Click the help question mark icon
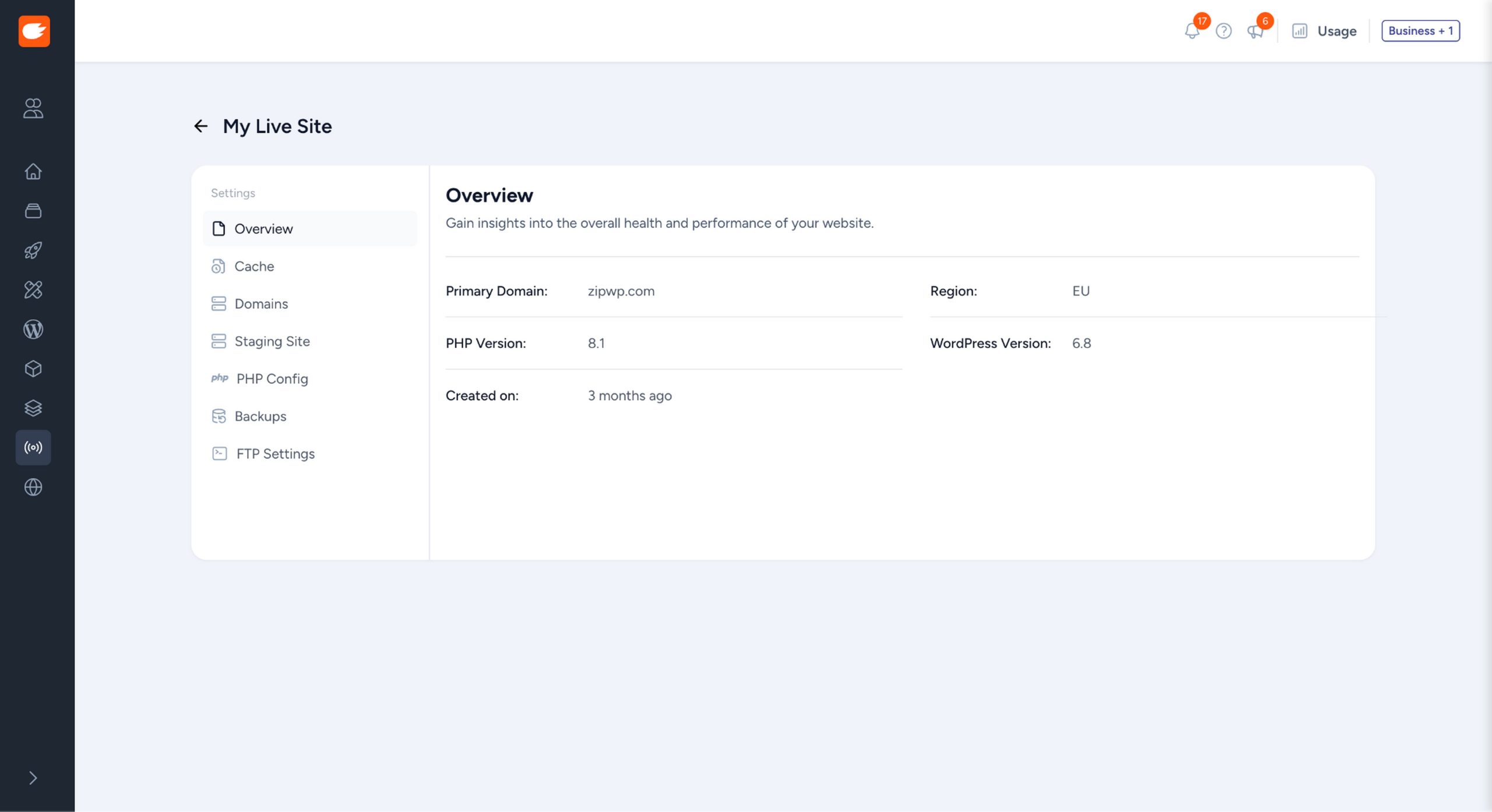This screenshot has height=812, width=1492. click(x=1223, y=31)
